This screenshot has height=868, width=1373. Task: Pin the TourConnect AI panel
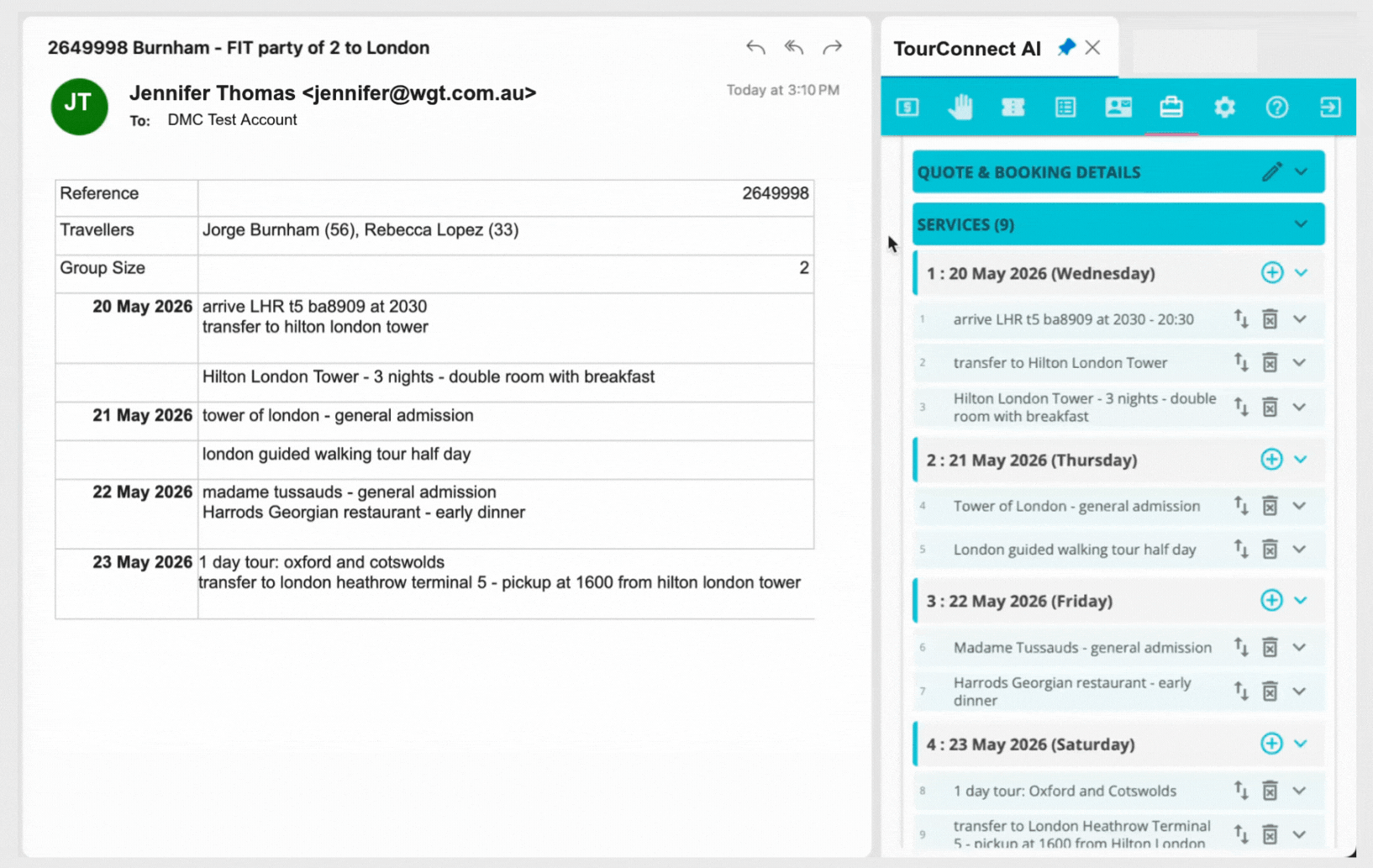coord(1066,48)
